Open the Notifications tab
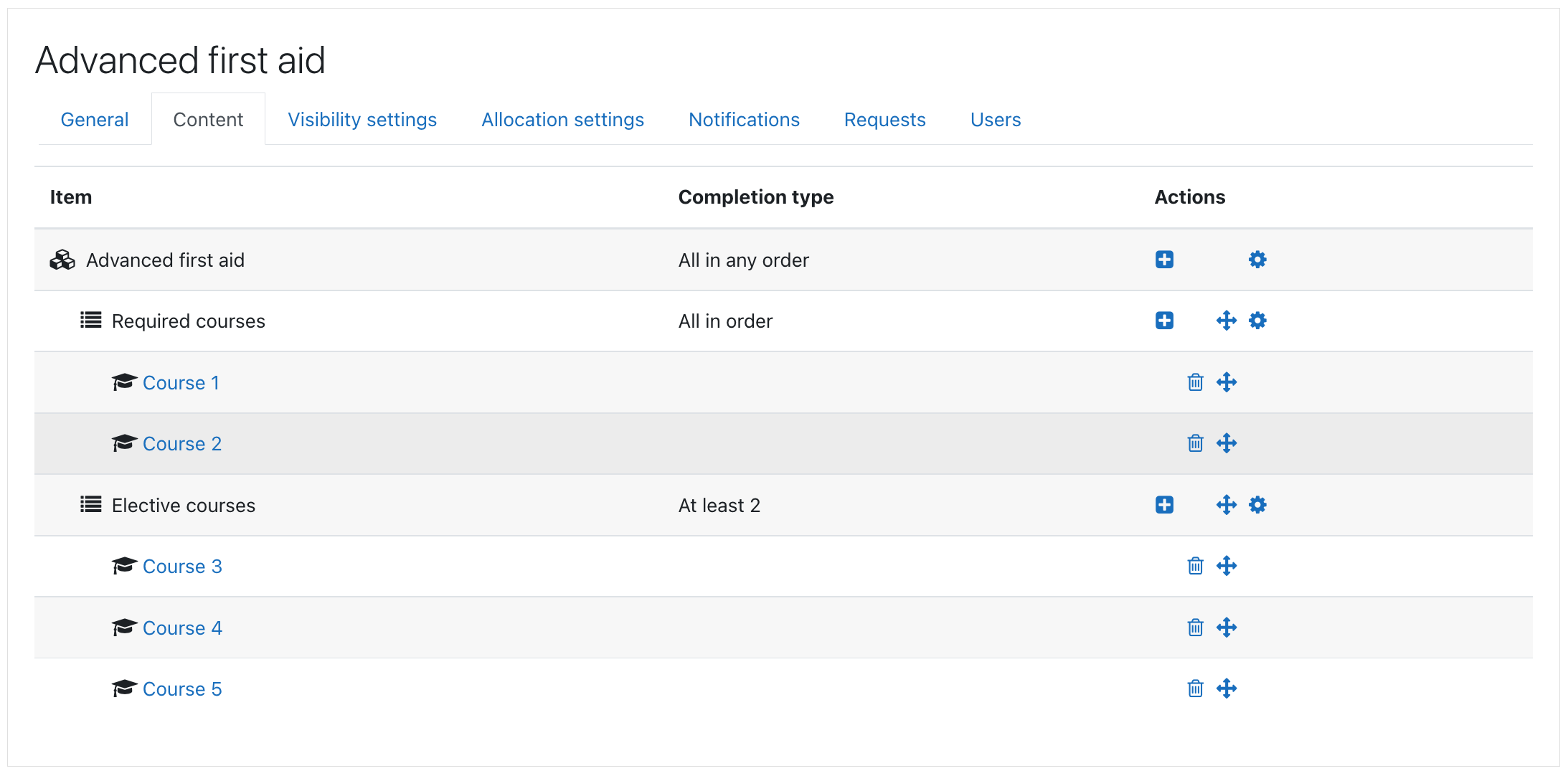Image resolution: width=1568 pixels, height=776 pixels. (744, 120)
